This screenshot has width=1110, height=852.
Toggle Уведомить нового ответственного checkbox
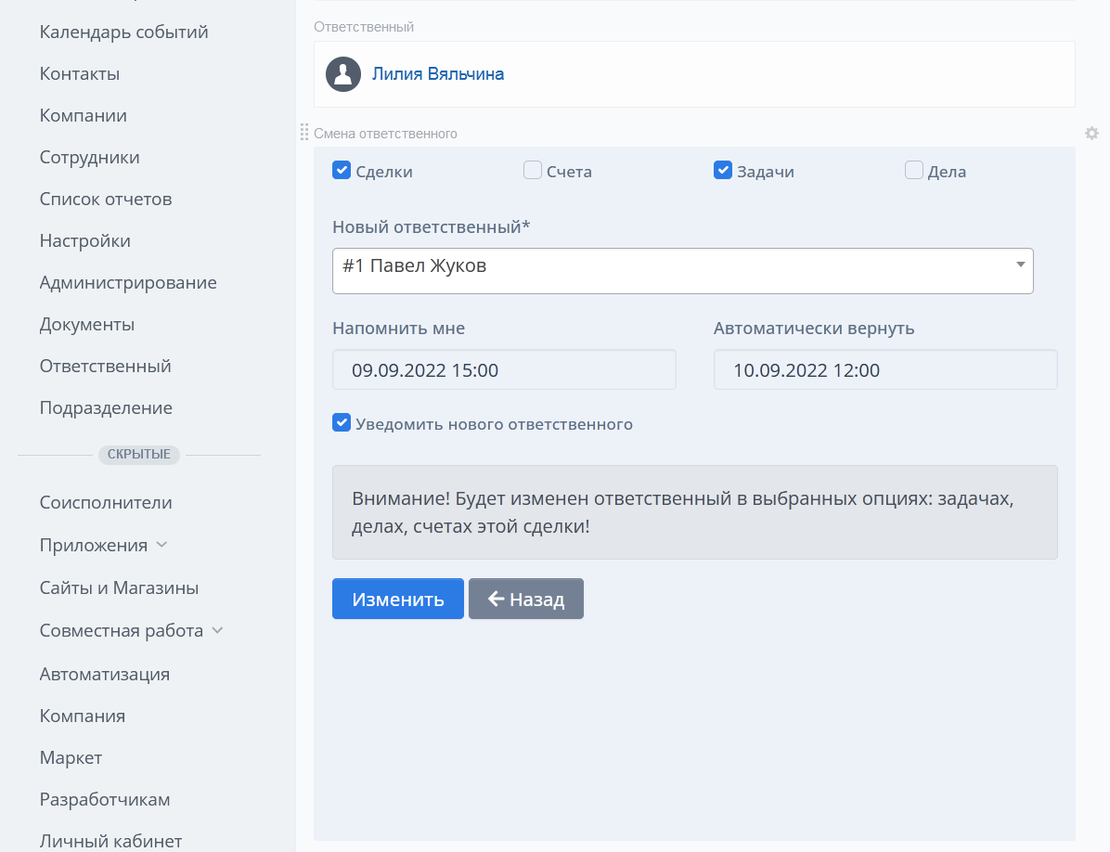click(341, 423)
